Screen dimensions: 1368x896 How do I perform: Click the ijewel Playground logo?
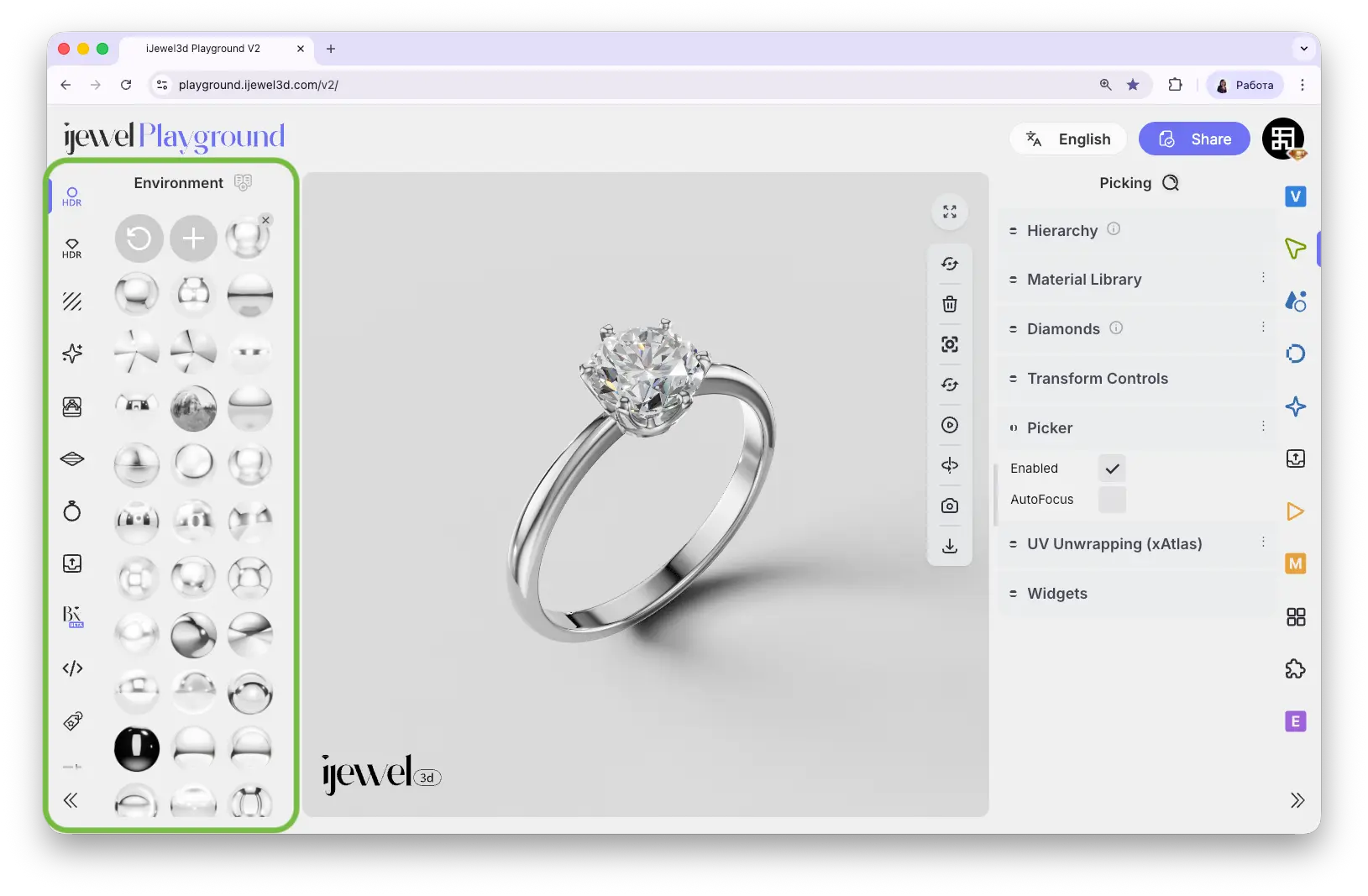pyautogui.click(x=175, y=137)
